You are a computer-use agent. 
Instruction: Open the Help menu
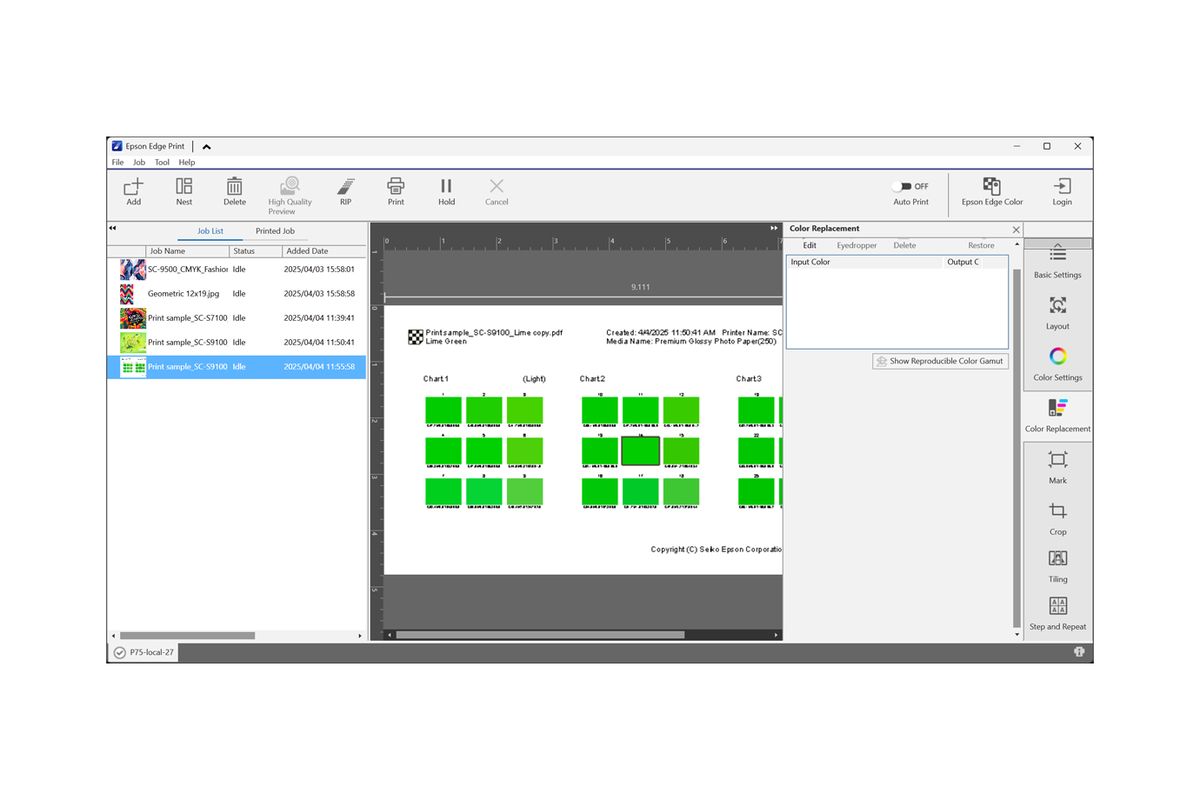point(187,162)
